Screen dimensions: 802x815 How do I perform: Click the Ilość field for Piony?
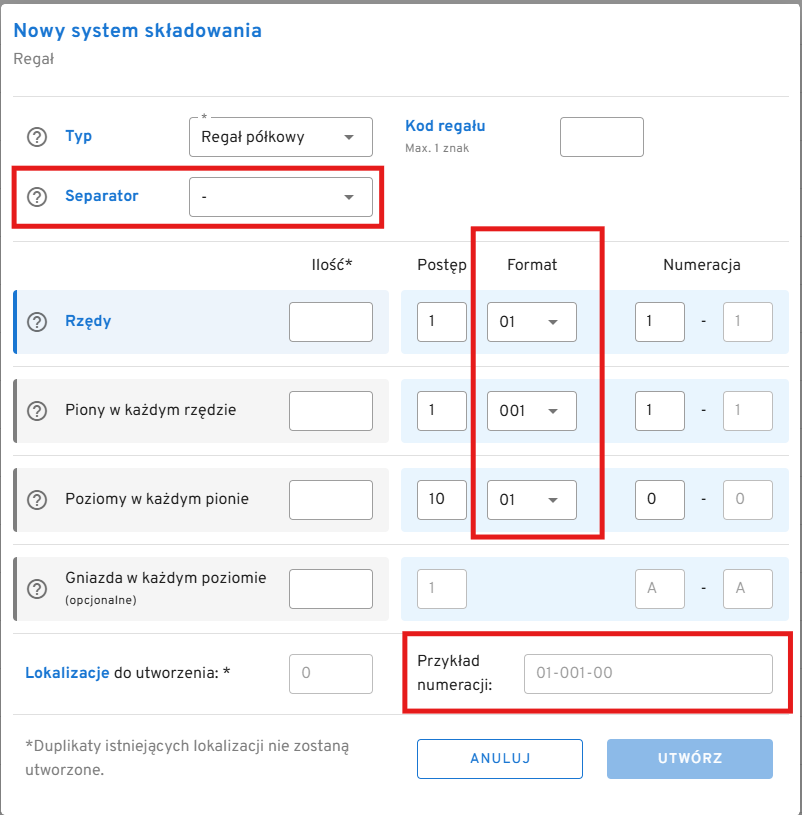(x=330, y=411)
